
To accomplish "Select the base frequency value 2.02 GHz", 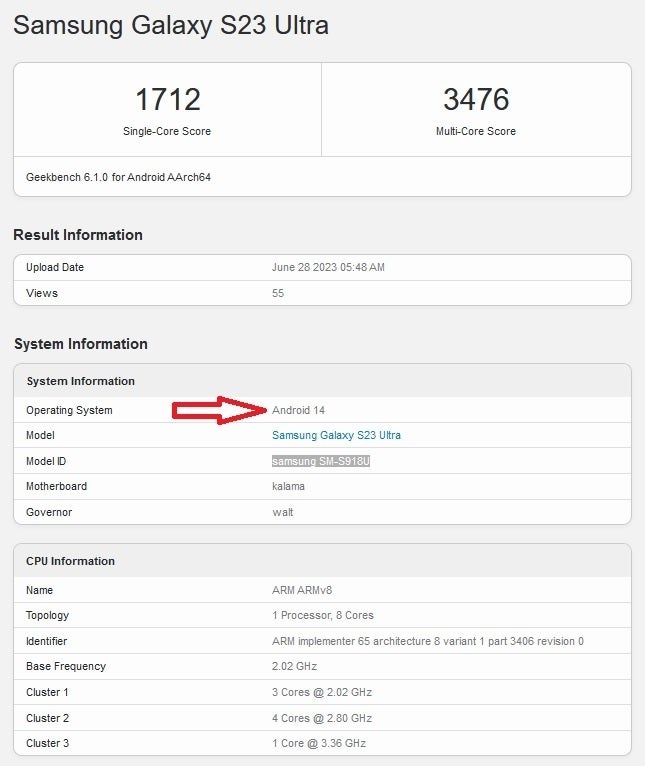I will point(295,666).
